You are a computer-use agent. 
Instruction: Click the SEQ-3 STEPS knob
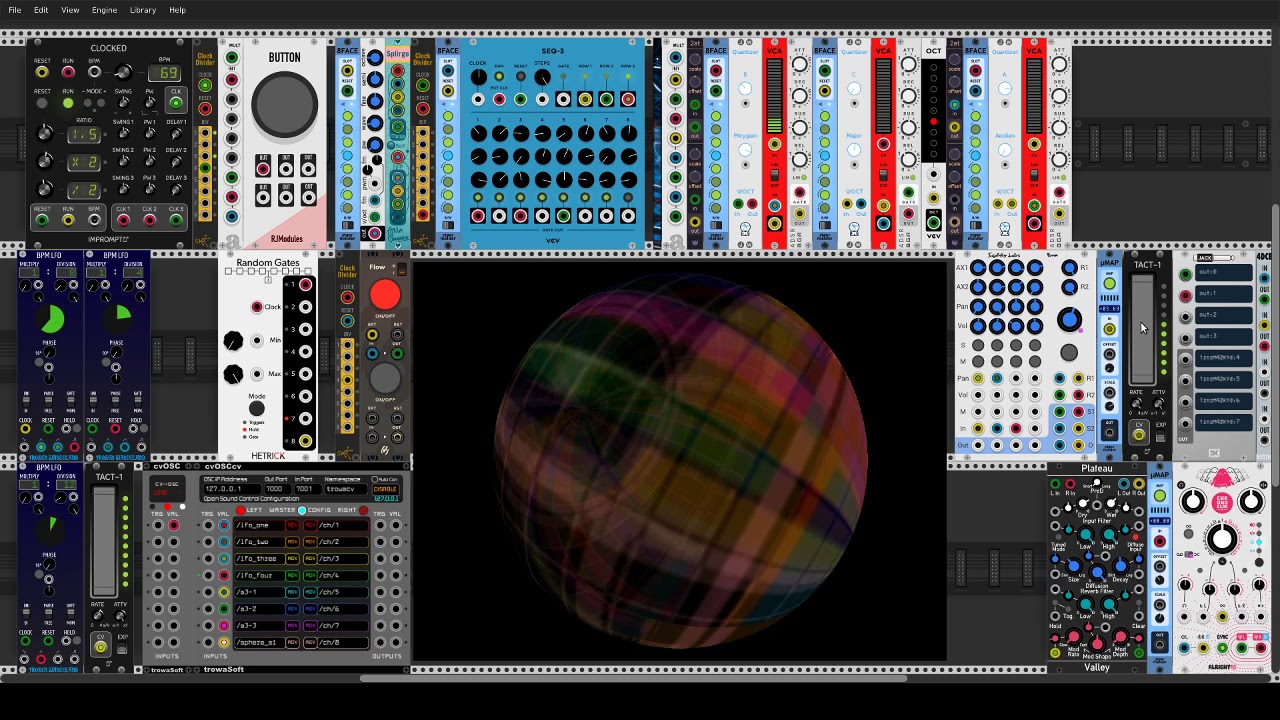pyautogui.click(x=541, y=77)
